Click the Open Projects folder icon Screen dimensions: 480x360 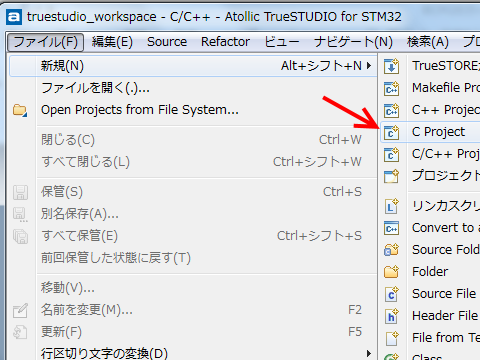coord(20,110)
